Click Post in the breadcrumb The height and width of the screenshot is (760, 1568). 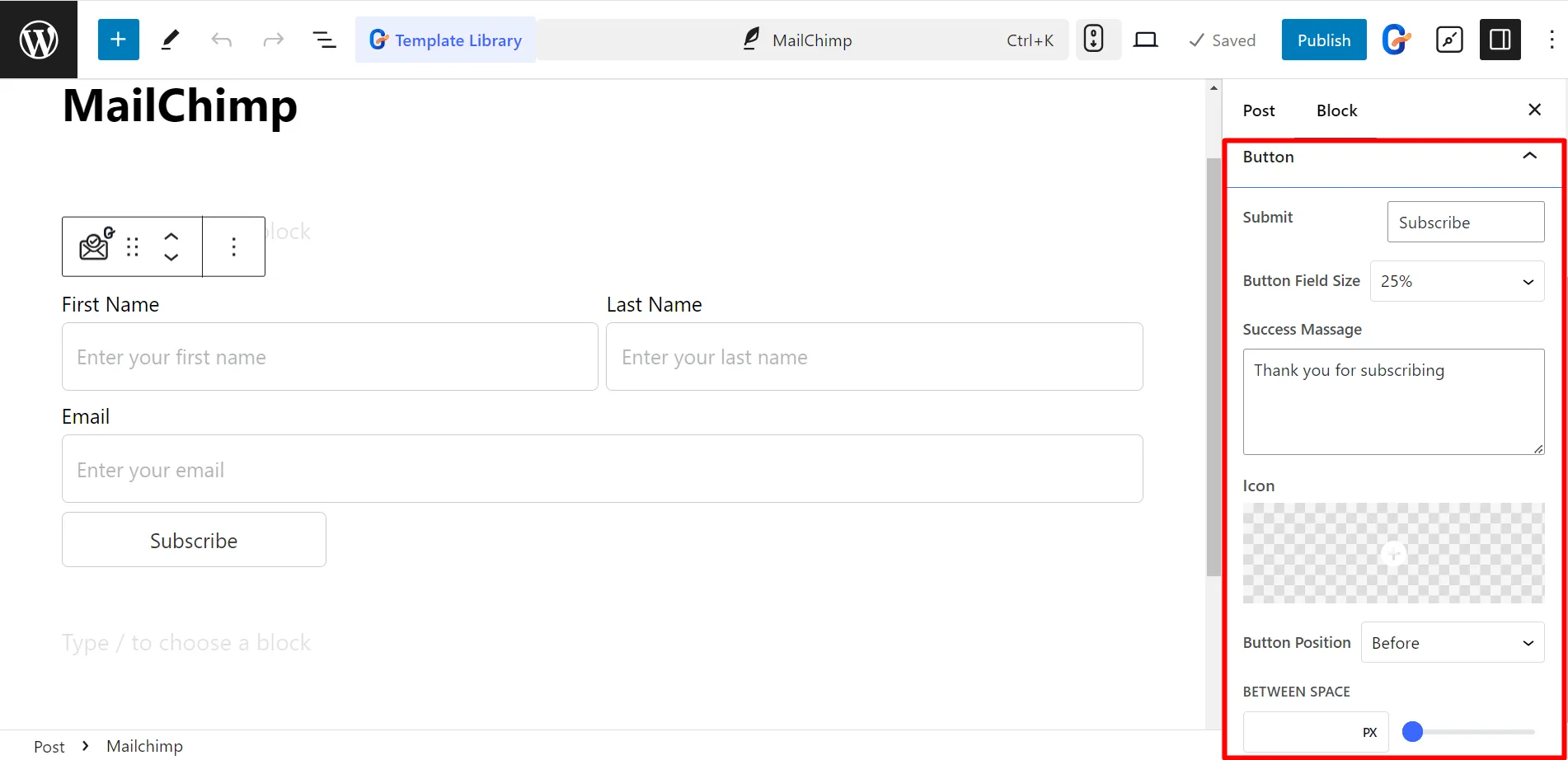49,746
